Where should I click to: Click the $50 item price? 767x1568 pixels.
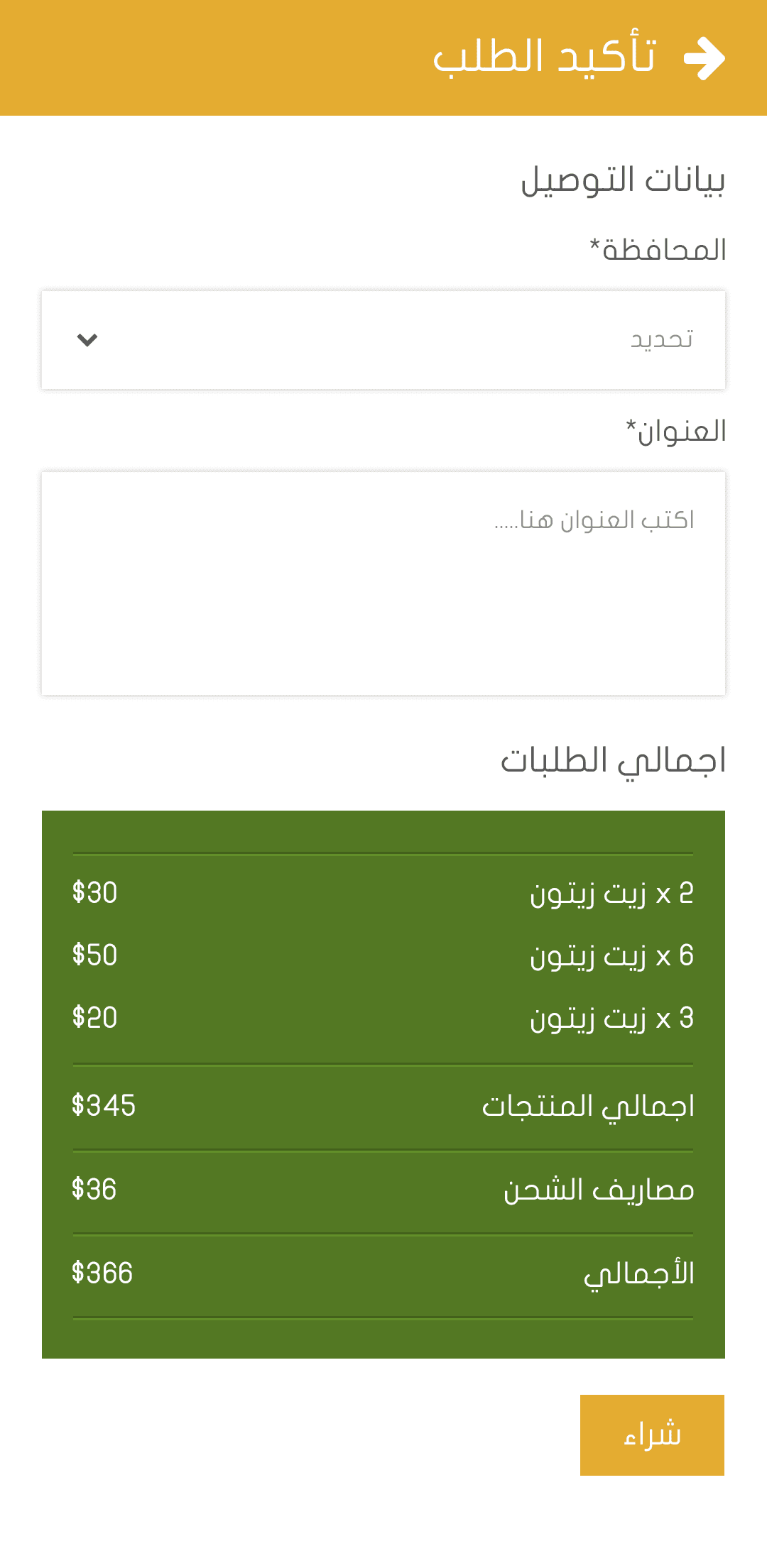click(94, 955)
